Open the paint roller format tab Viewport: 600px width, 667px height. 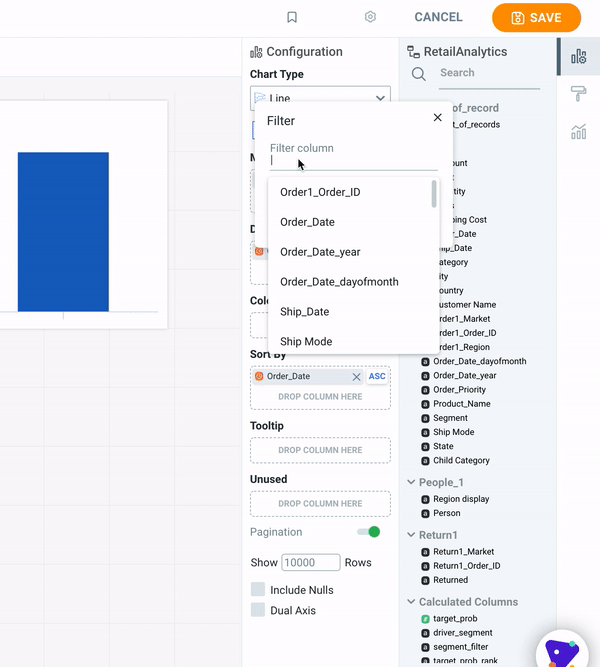click(579, 93)
